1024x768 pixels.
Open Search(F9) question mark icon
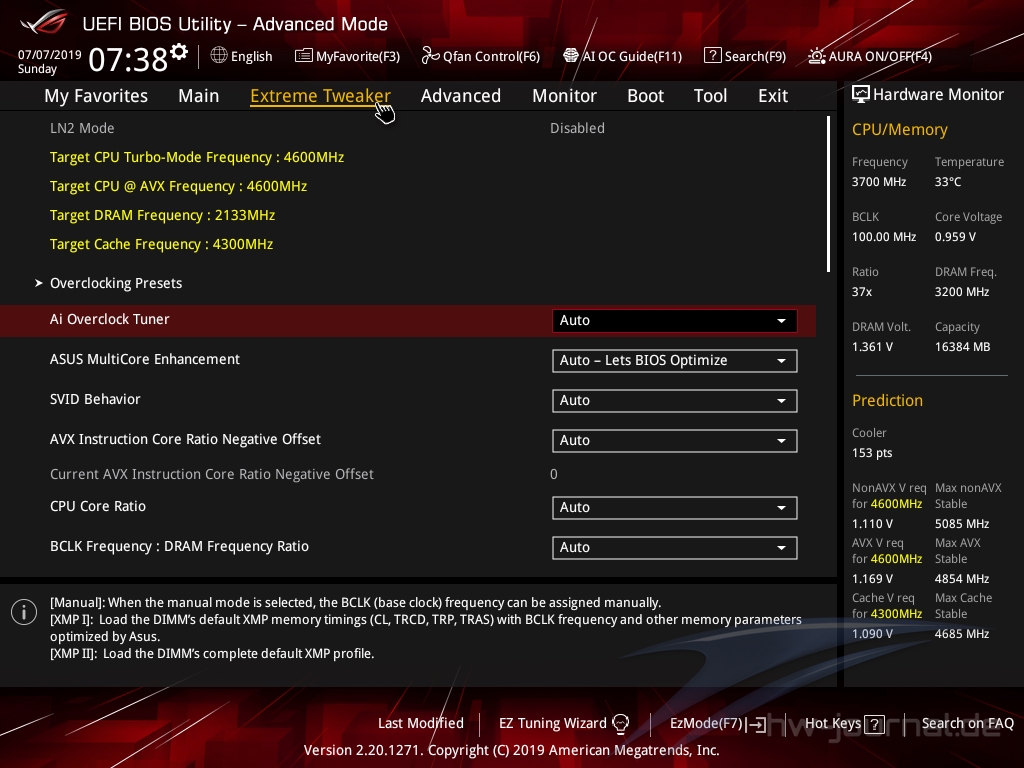point(712,56)
